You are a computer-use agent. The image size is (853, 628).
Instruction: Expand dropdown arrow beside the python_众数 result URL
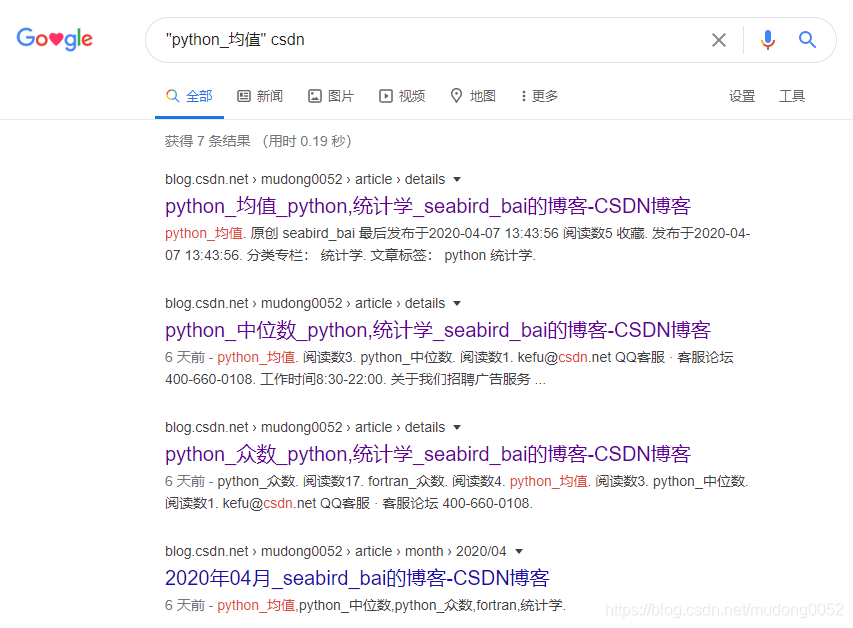click(x=457, y=428)
